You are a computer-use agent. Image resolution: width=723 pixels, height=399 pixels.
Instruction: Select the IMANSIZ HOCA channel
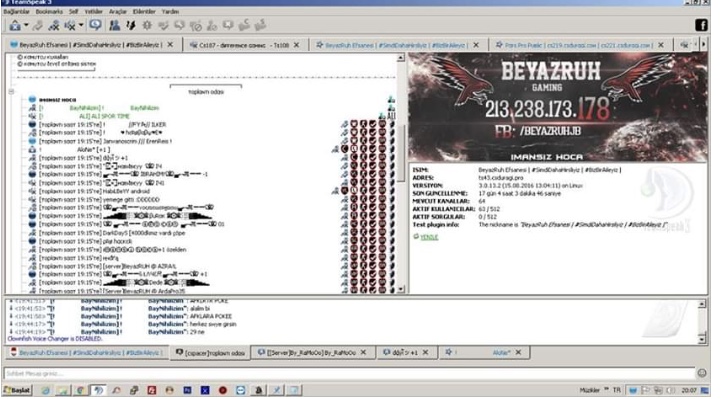(57, 100)
